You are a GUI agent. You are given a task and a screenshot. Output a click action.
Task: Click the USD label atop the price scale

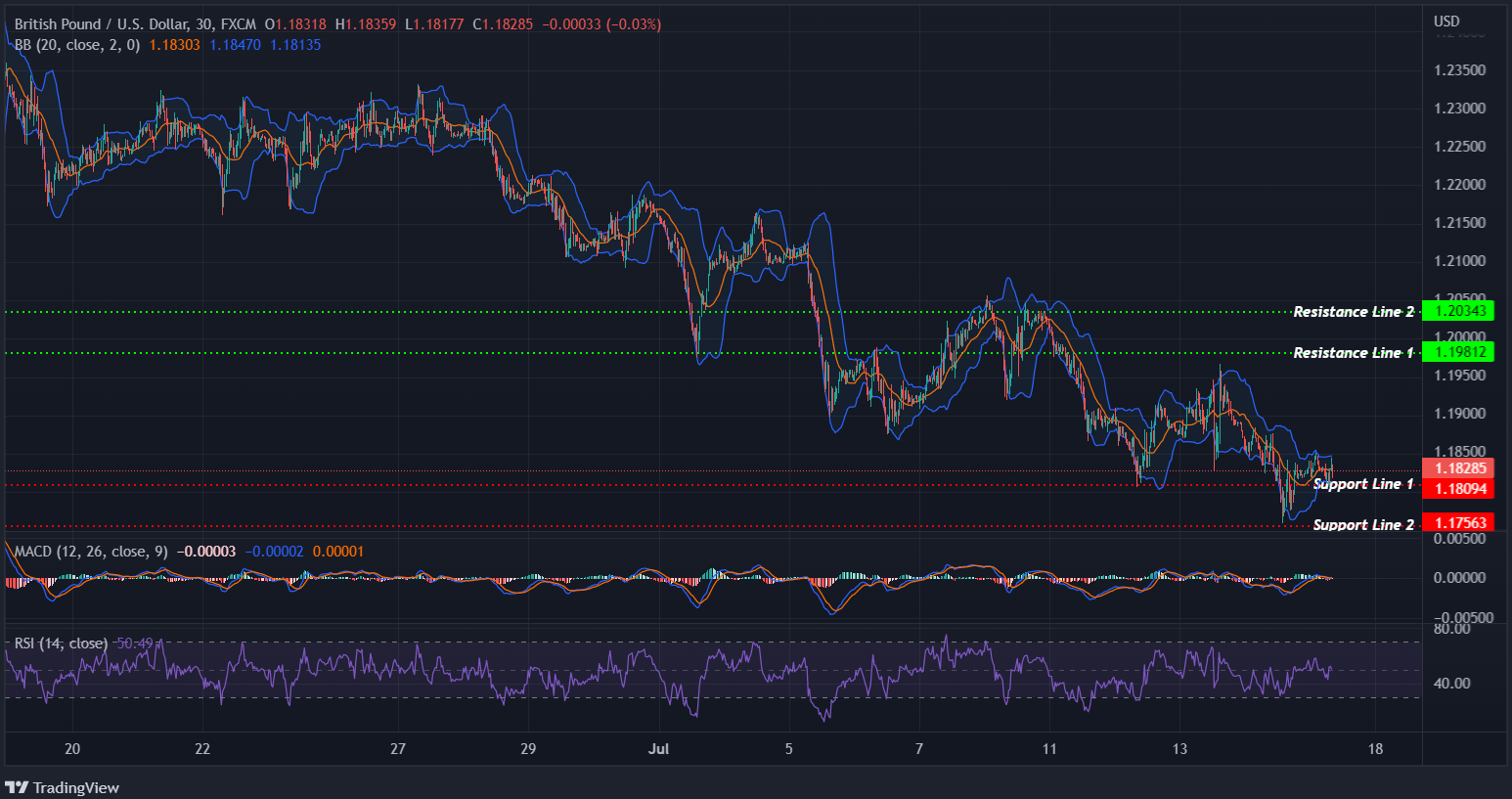coord(1445,20)
